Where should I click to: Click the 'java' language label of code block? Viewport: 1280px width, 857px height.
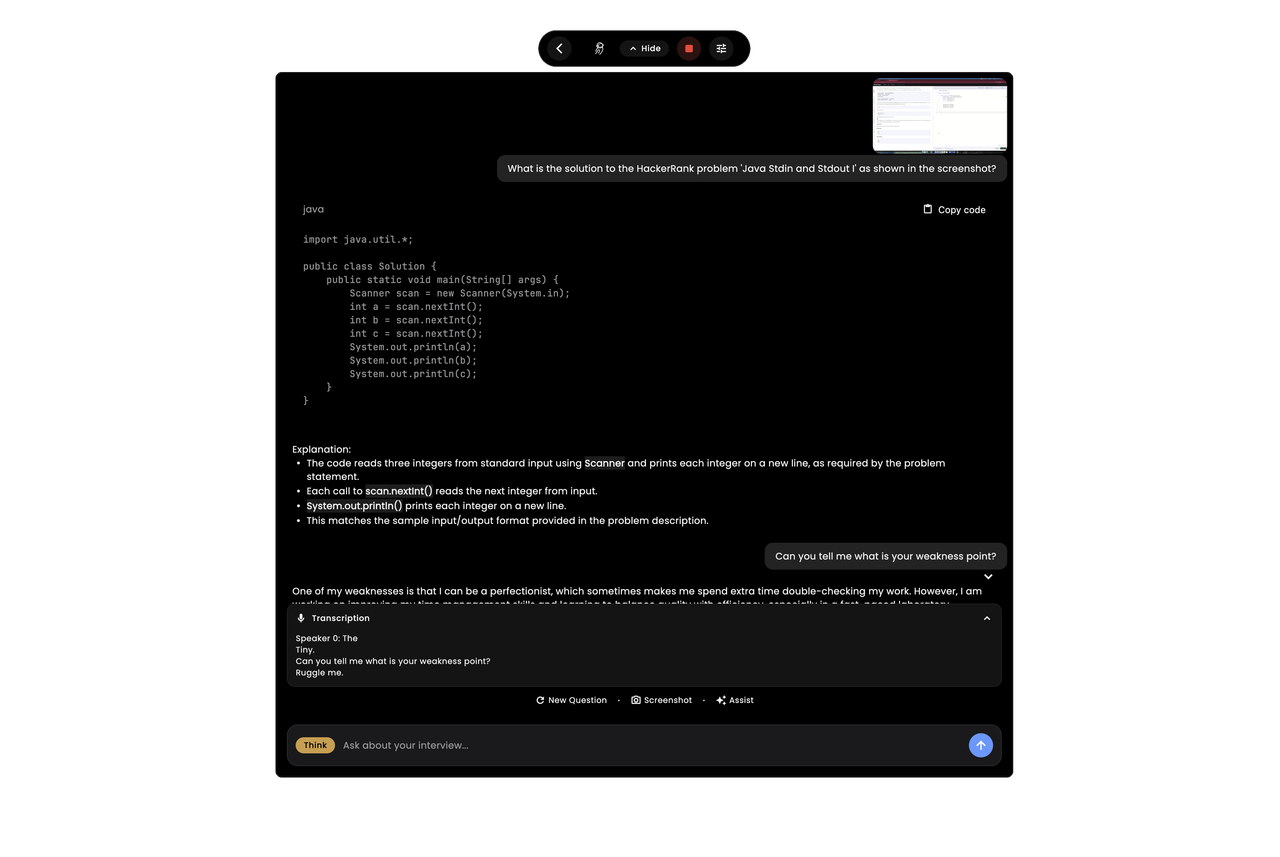[x=313, y=209]
